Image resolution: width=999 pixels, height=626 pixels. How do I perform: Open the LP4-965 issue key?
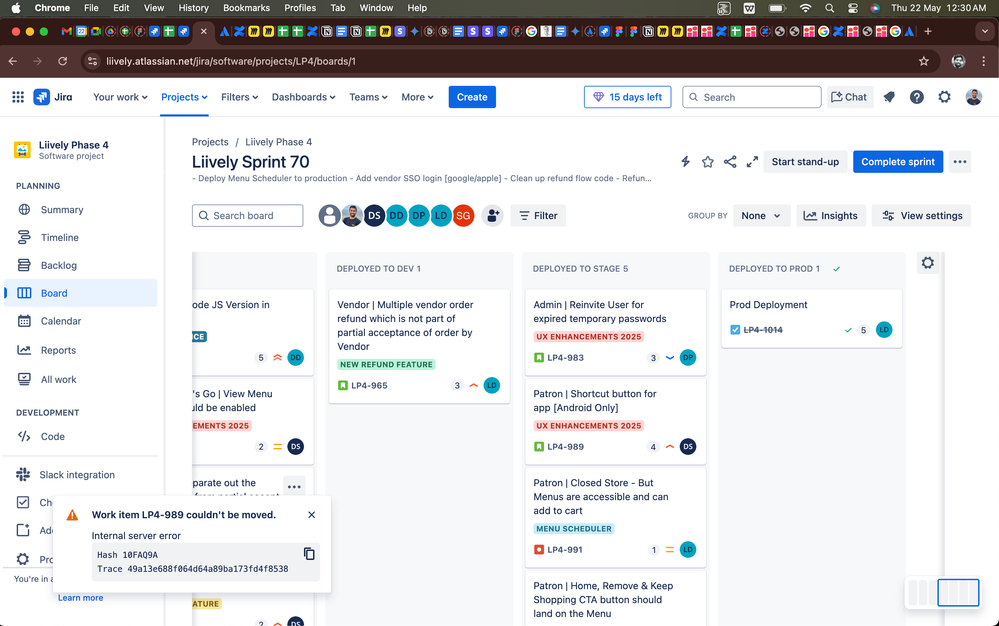click(370, 385)
